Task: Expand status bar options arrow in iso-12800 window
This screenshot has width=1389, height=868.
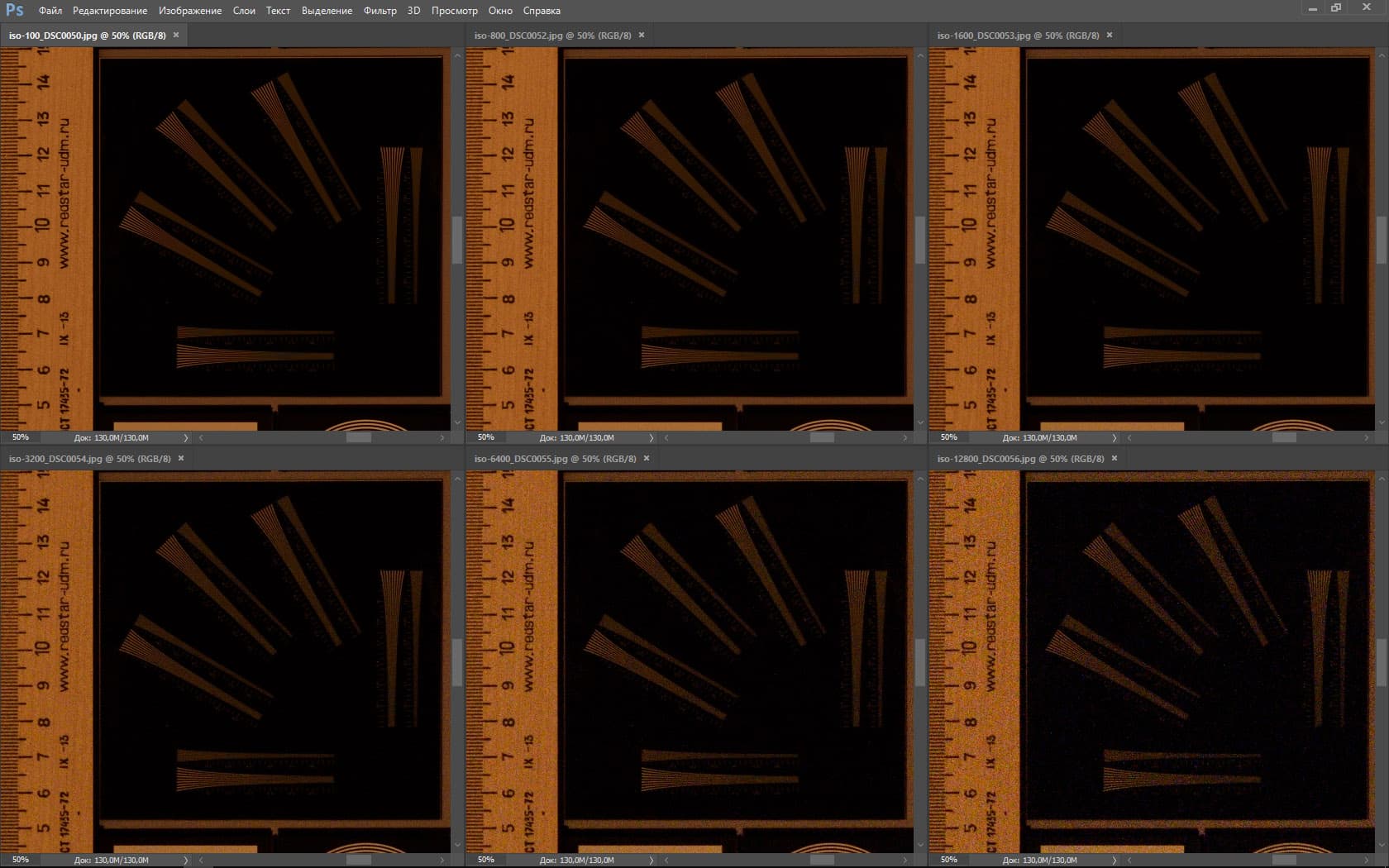Action: [1115, 860]
